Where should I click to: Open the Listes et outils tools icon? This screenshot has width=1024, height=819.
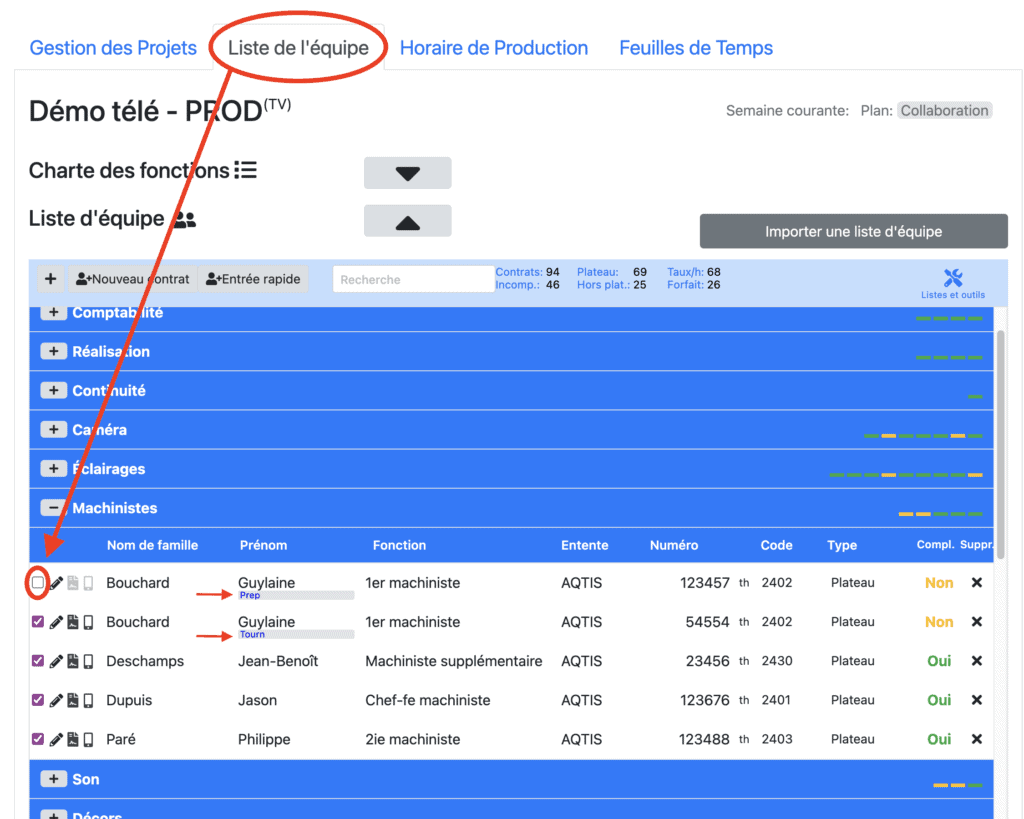(x=952, y=281)
